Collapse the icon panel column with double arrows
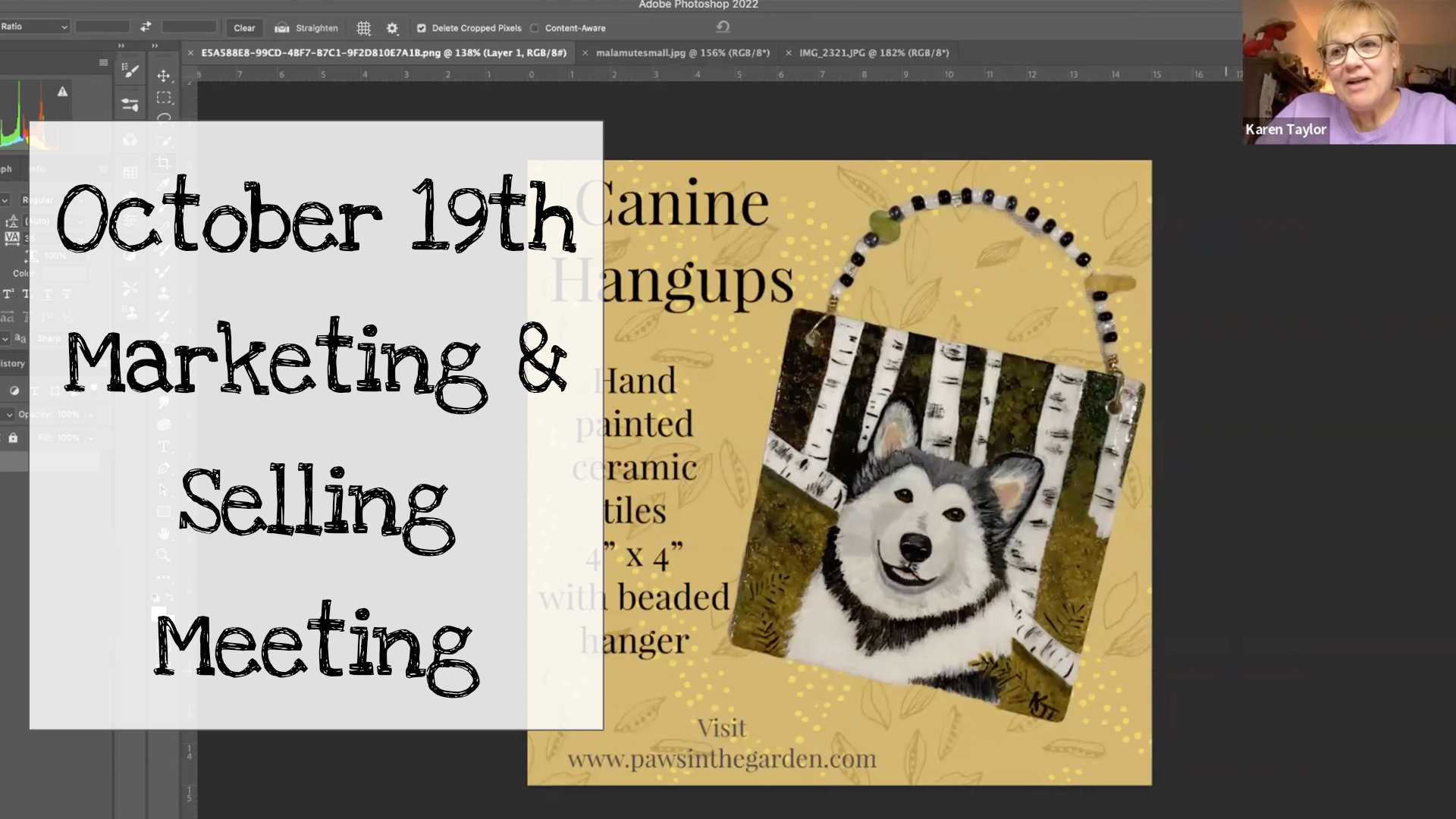Image resolution: width=1456 pixels, height=819 pixels. click(x=121, y=46)
